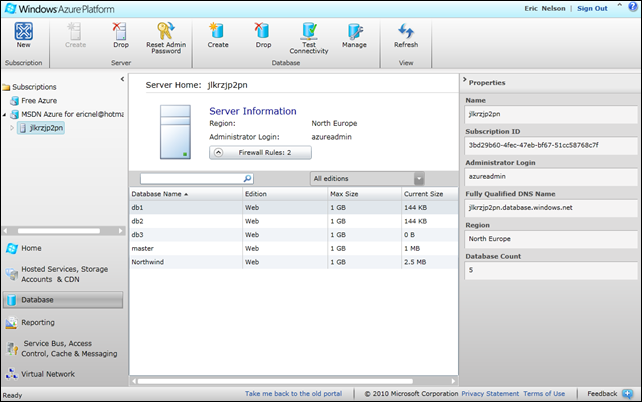Click in the database search field
Screen dimensions: 642x402
pos(192,178)
